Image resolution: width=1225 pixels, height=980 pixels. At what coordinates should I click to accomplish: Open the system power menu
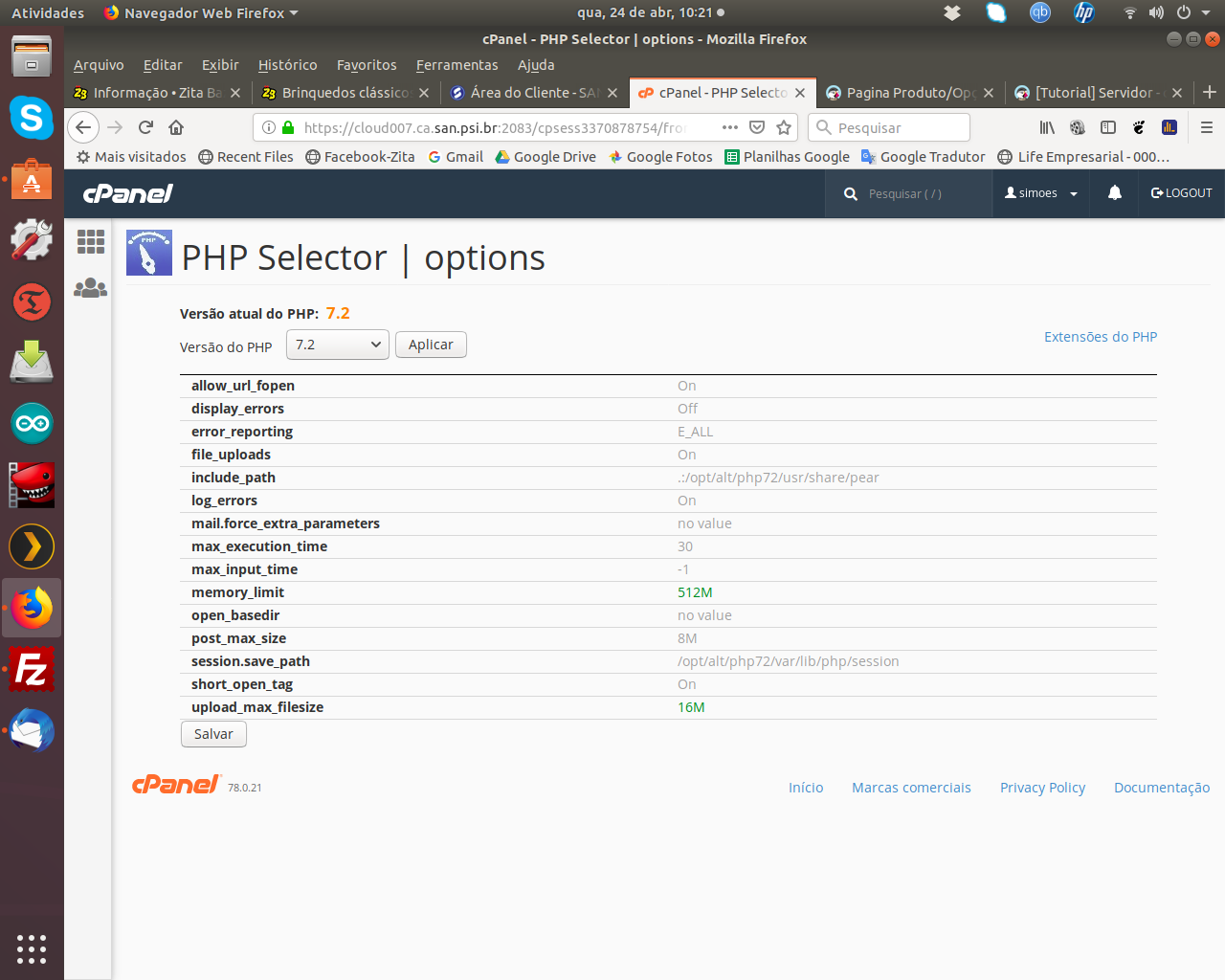(x=1192, y=12)
